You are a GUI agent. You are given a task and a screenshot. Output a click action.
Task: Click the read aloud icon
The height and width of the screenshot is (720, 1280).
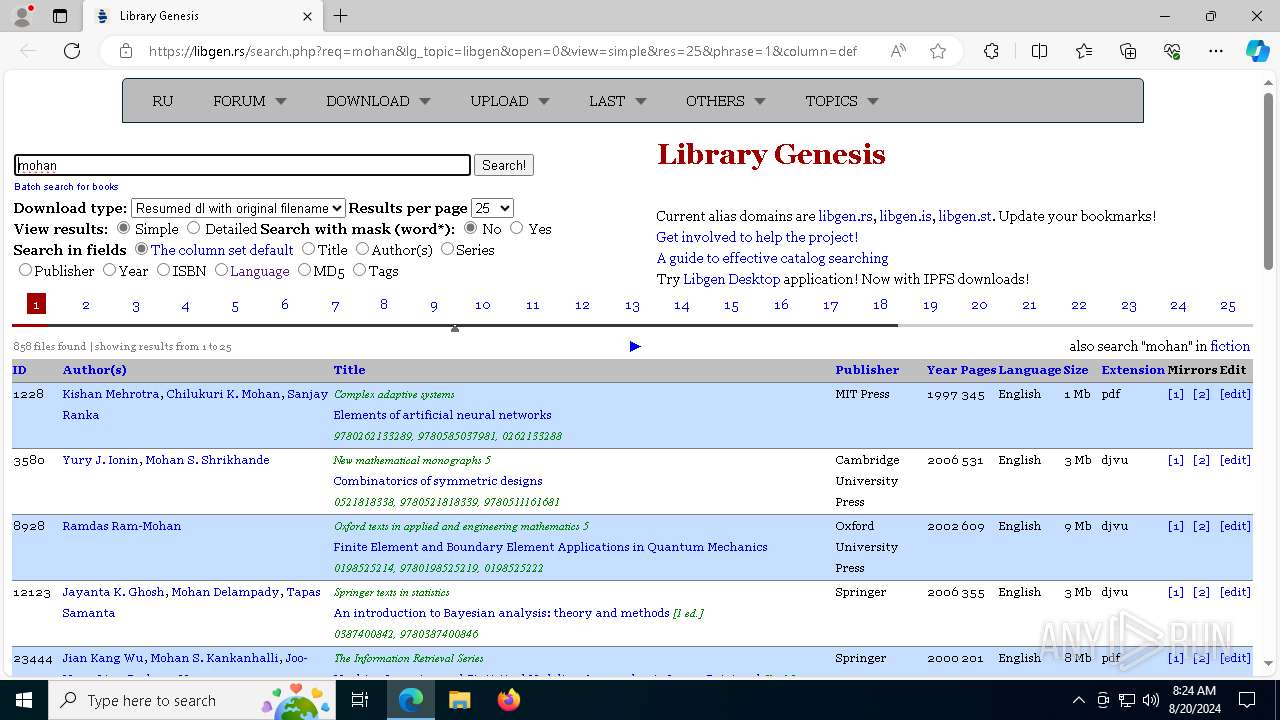(x=898, y=51)
